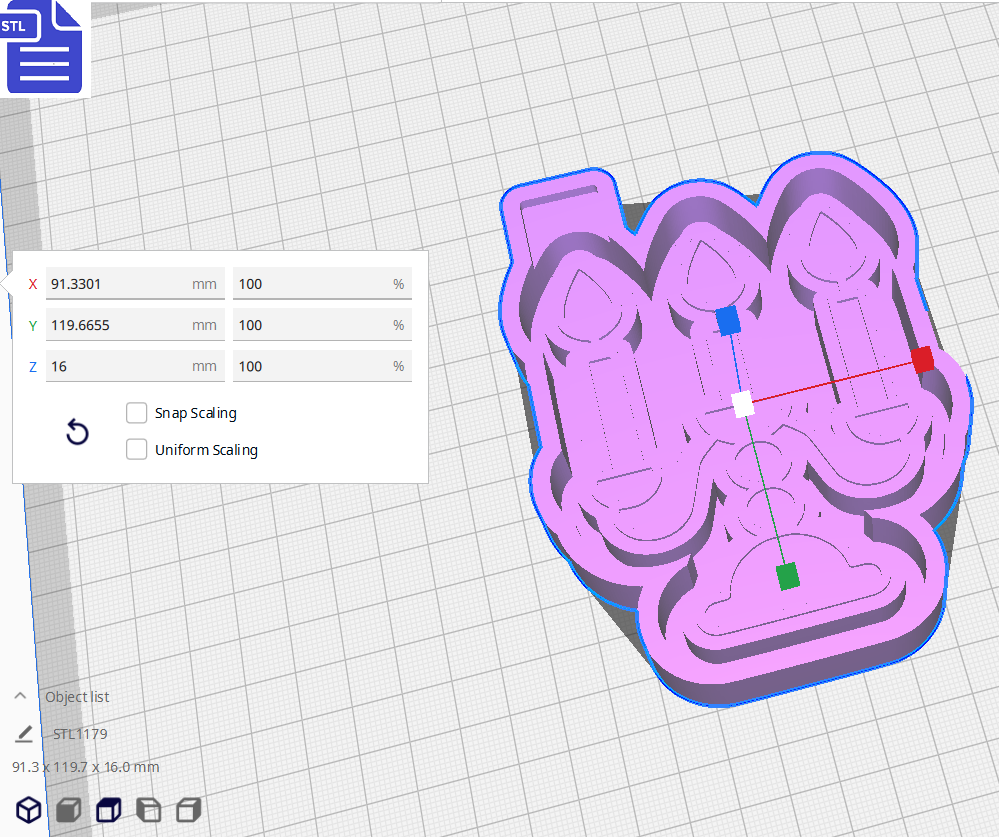
Task: Click the X percentage scale field
Action: [x=322, y=283]
